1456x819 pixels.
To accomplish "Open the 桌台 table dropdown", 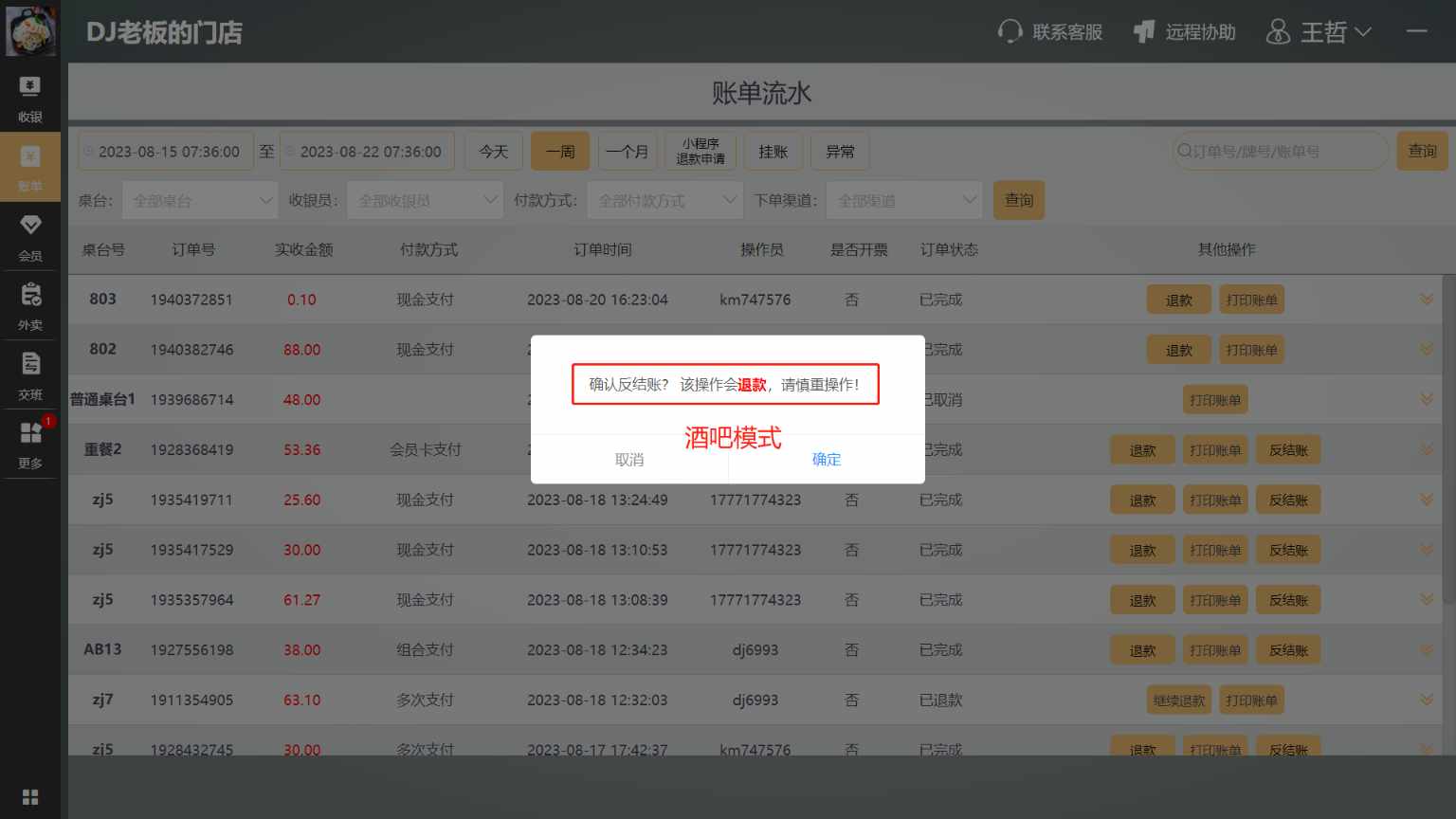I will tap(200, 200).
